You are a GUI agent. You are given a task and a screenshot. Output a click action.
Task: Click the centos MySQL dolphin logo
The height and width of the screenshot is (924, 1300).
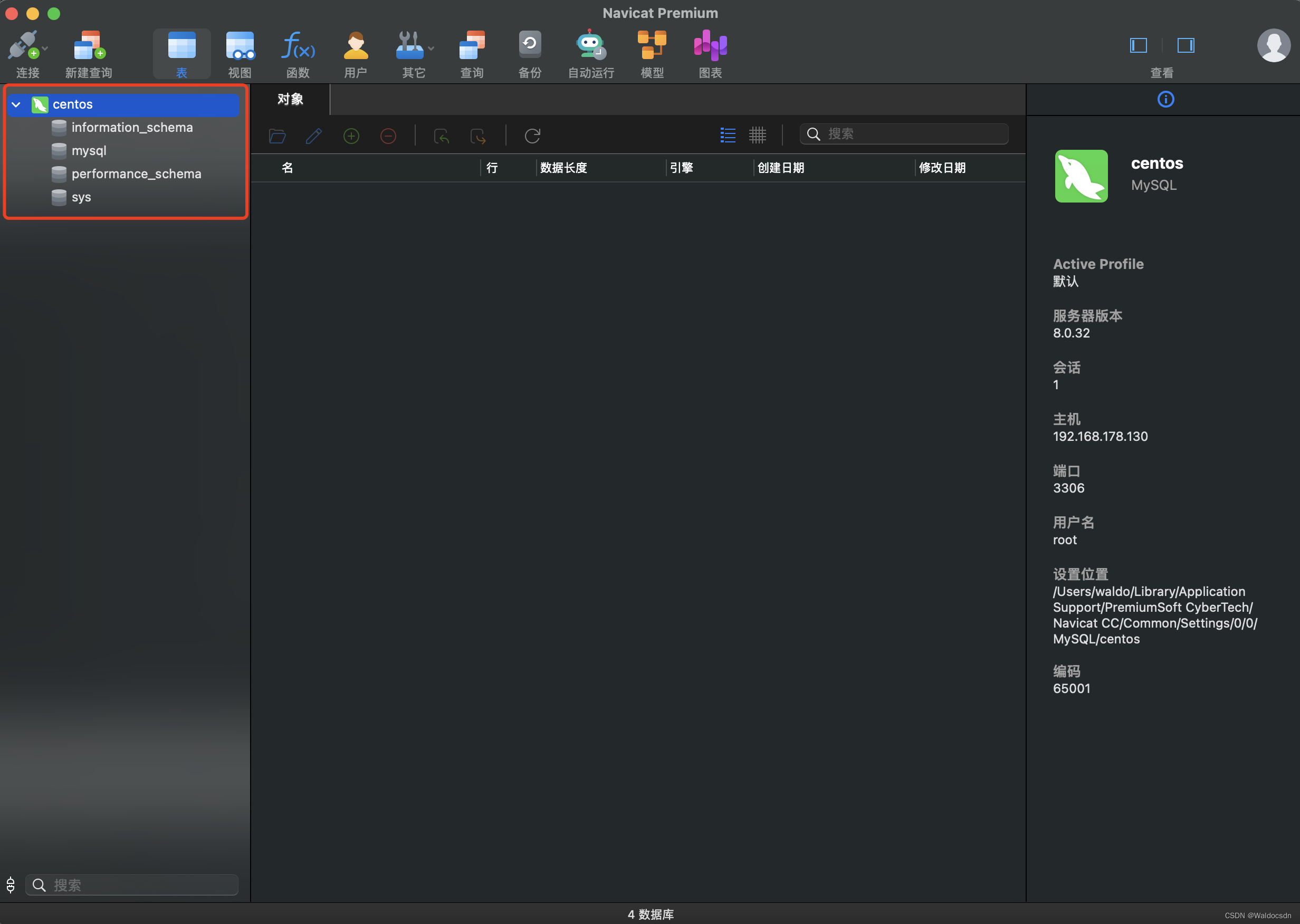[x=1081, y=176]
